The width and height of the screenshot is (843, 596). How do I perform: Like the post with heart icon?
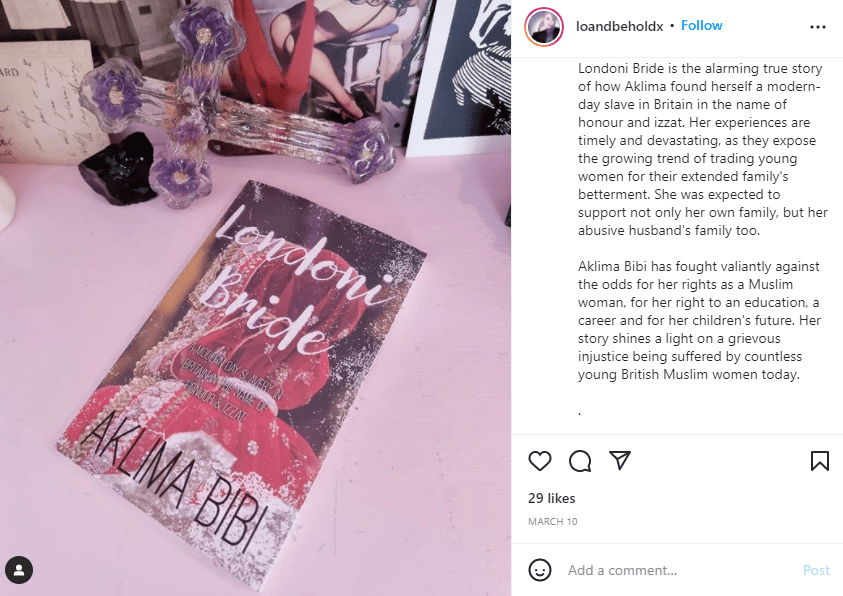point(540,461)
